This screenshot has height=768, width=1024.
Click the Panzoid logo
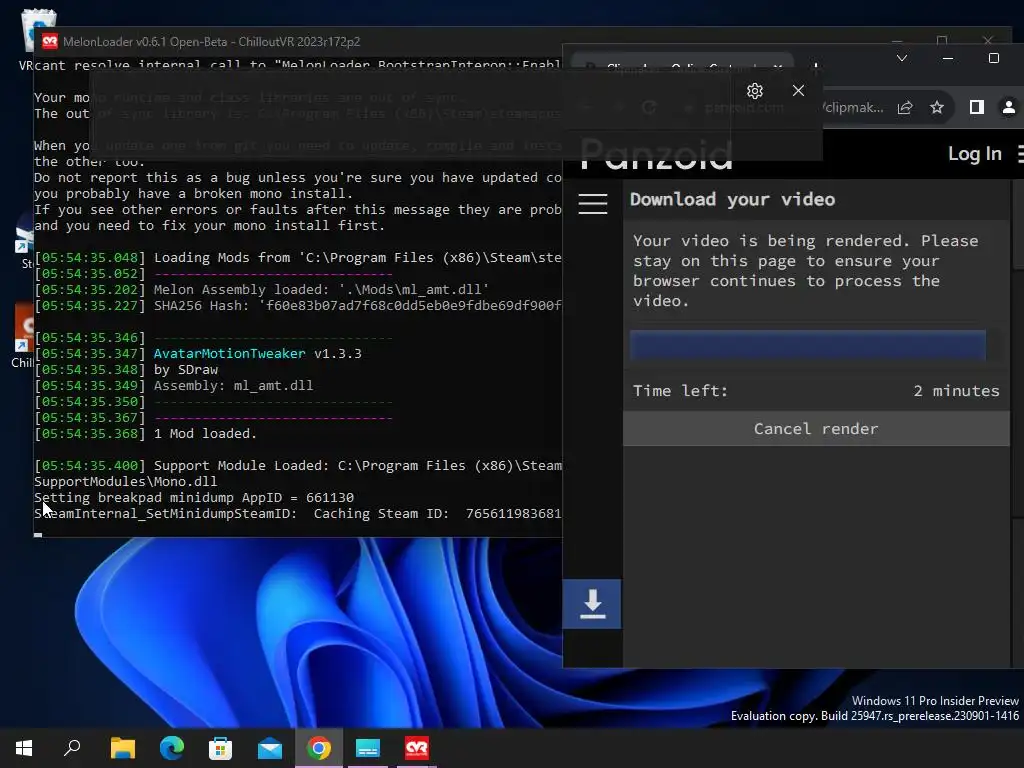(656, 155)
